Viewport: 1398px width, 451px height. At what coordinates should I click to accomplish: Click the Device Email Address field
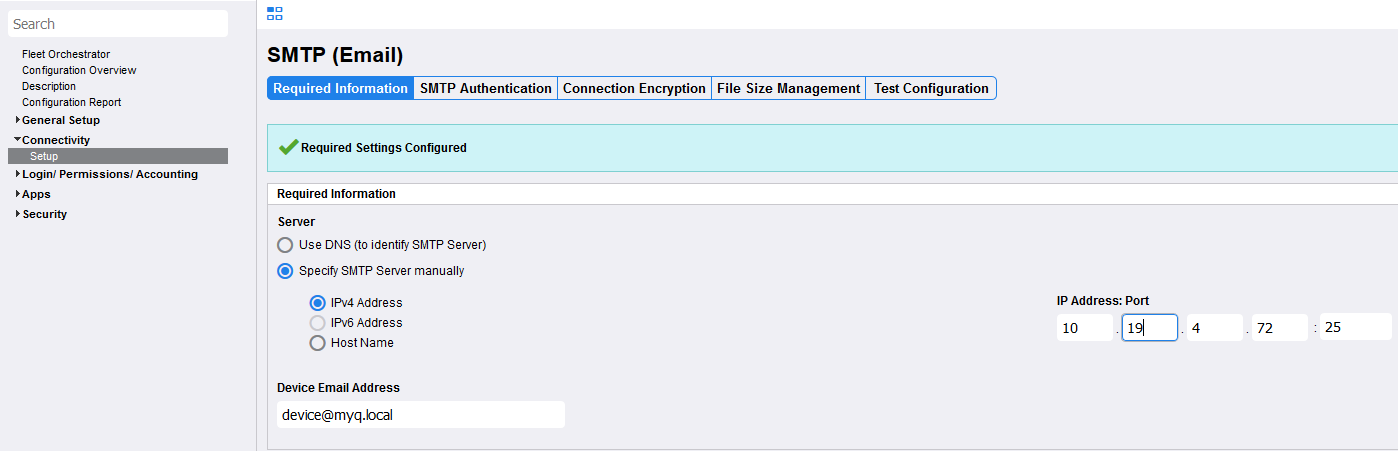coord(420,415)
